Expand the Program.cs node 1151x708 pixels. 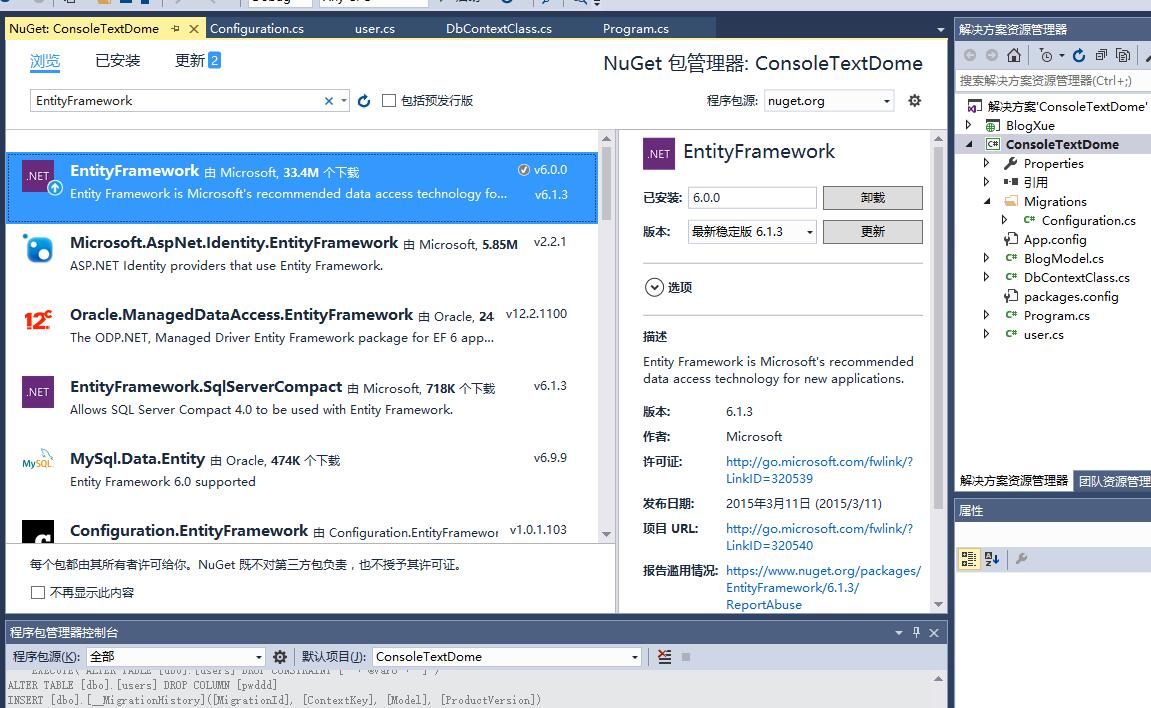(987, 315)
